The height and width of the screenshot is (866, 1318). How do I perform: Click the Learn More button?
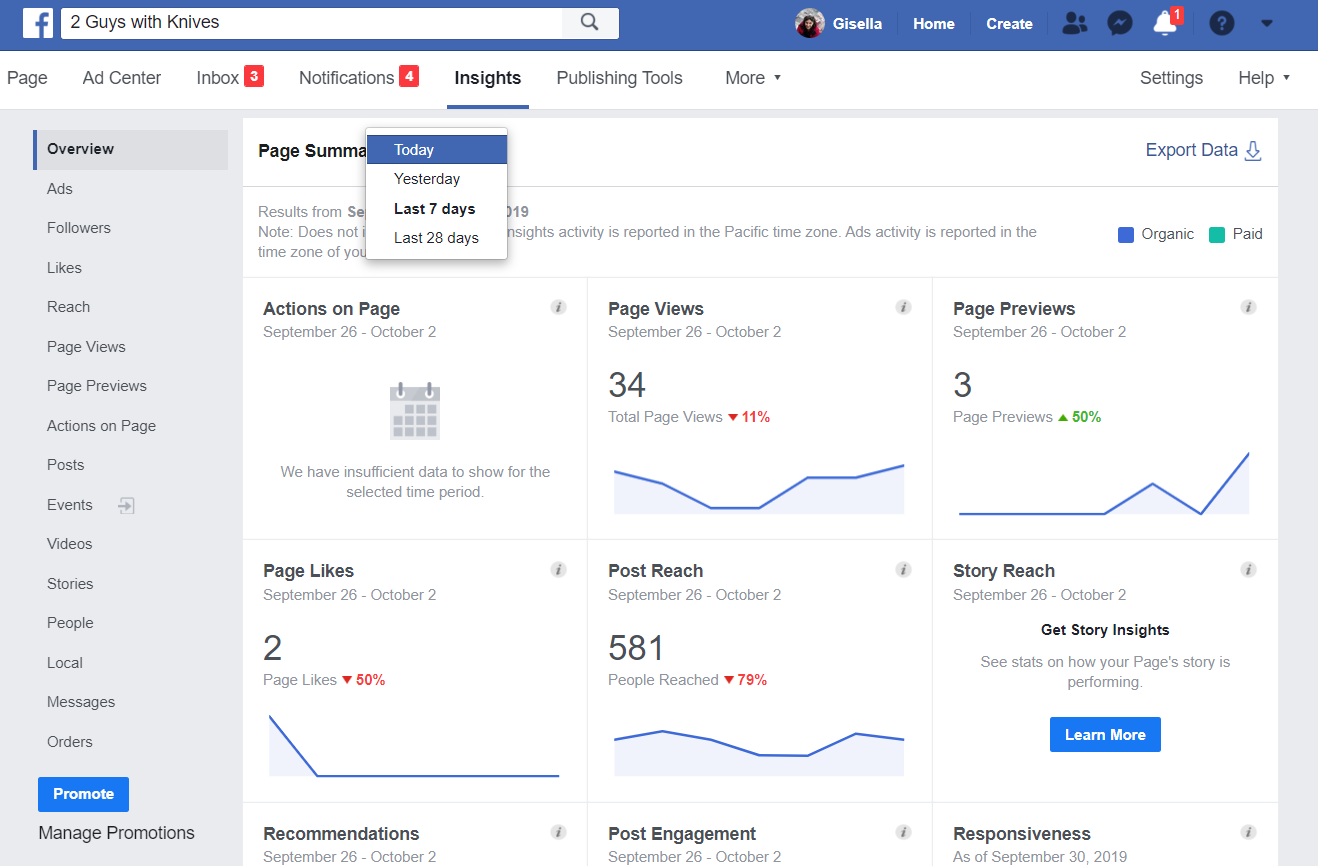(1105, 735)
